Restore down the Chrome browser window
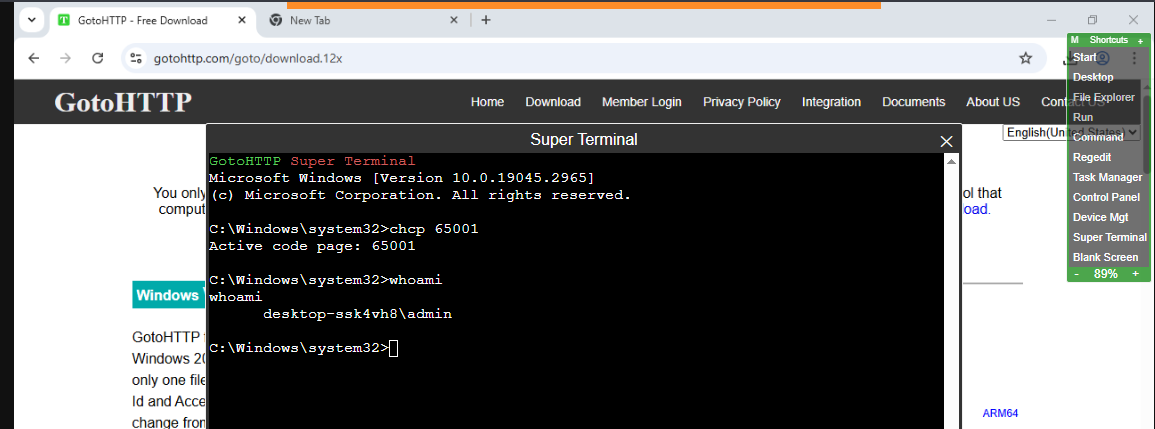The width and height of the screenshot is (1155, 429). [1092, 20]
